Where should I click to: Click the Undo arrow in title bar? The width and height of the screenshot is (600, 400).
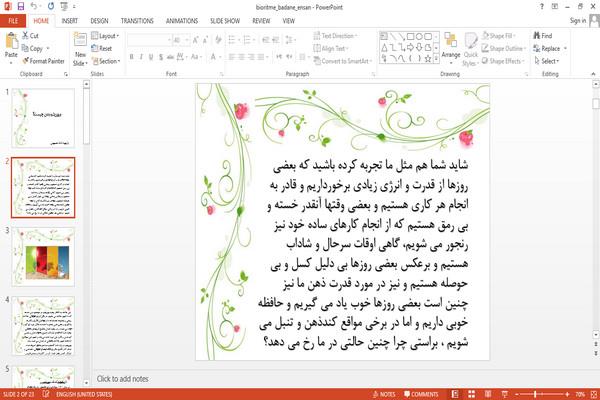tap(34, 7)
